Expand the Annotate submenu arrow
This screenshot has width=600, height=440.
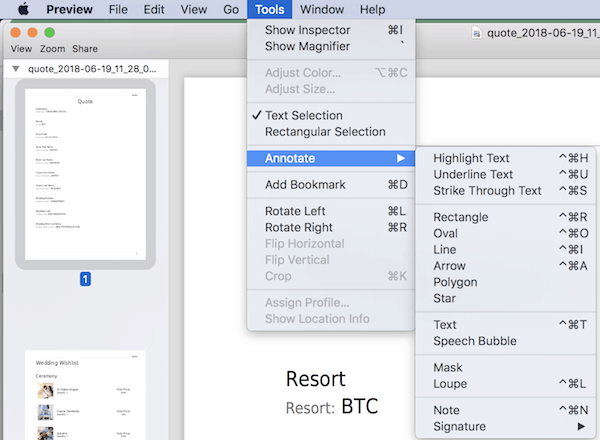tap(401, 158)
